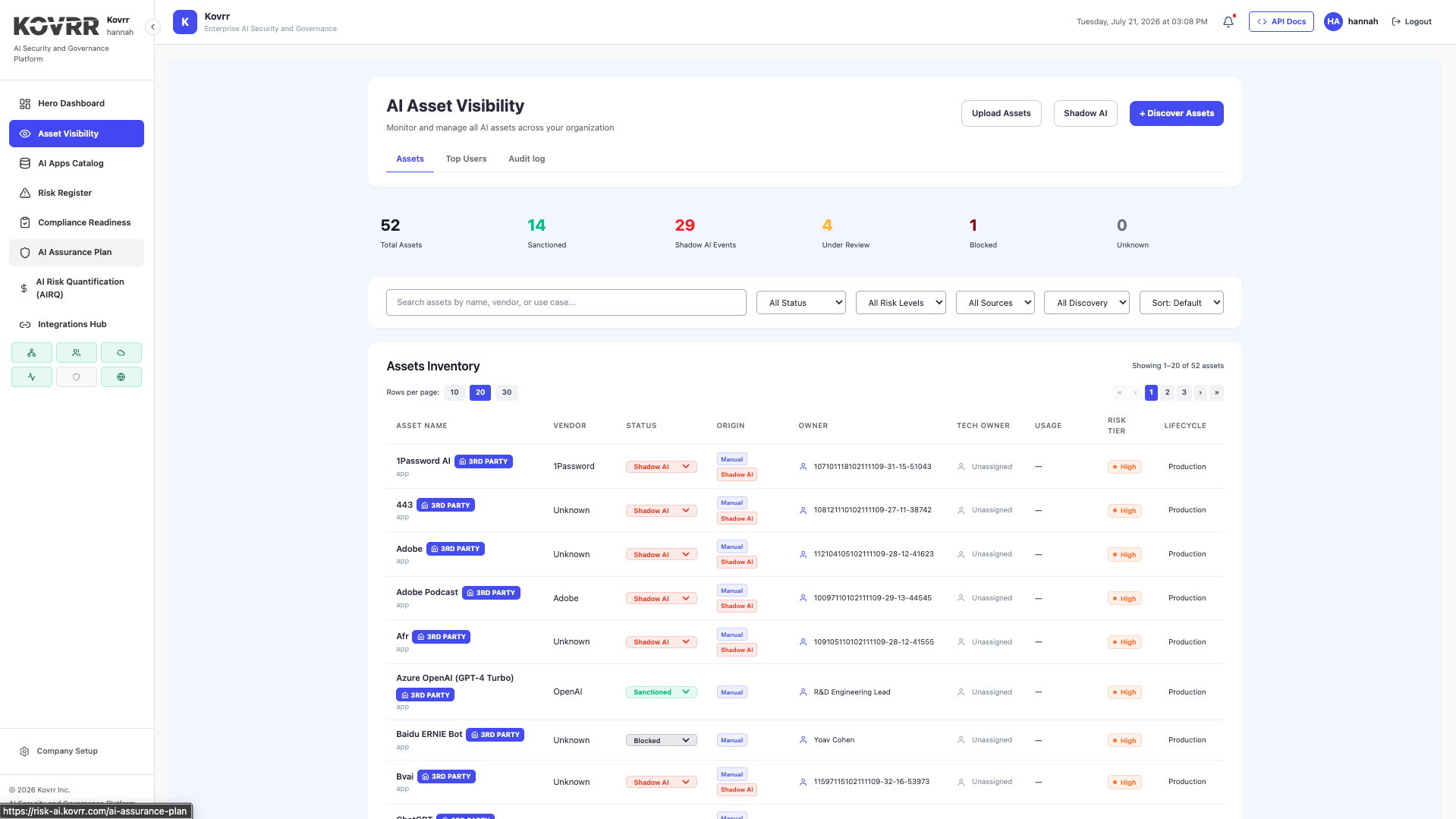Click the activity pulse integration tile
The image size is (1456, 819).
click(32, 377)
